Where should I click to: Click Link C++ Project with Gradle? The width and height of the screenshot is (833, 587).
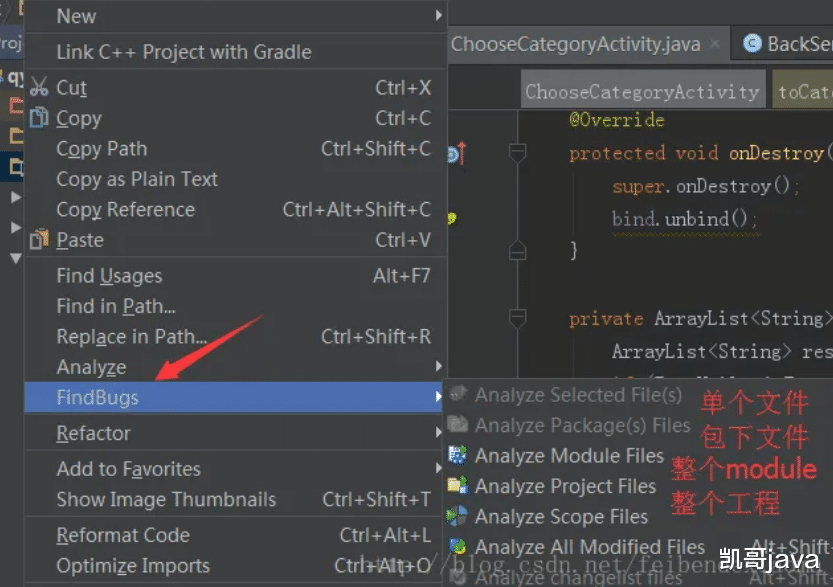click(x=184, y=52)
